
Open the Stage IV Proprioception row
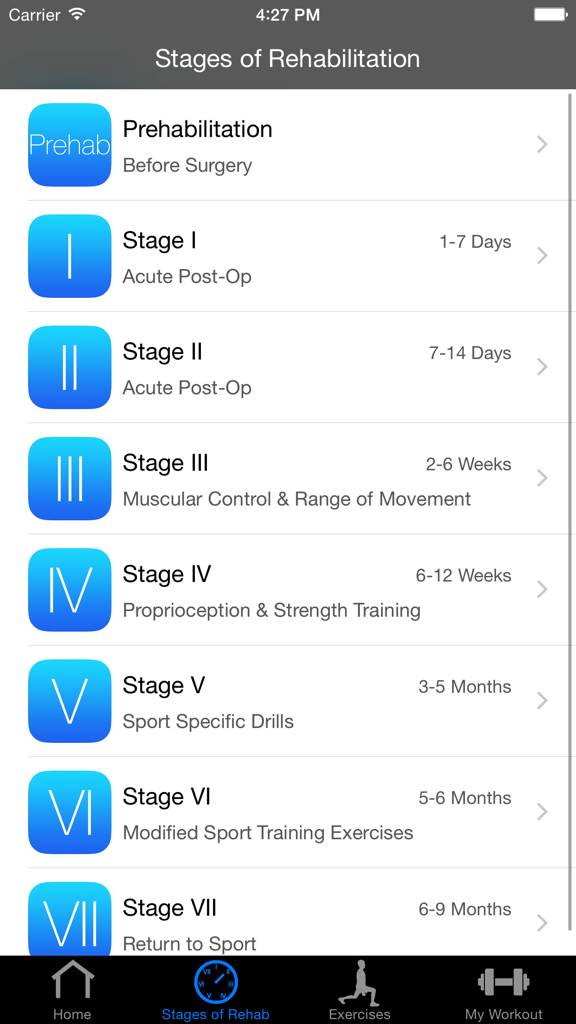(x=300, y=589)
